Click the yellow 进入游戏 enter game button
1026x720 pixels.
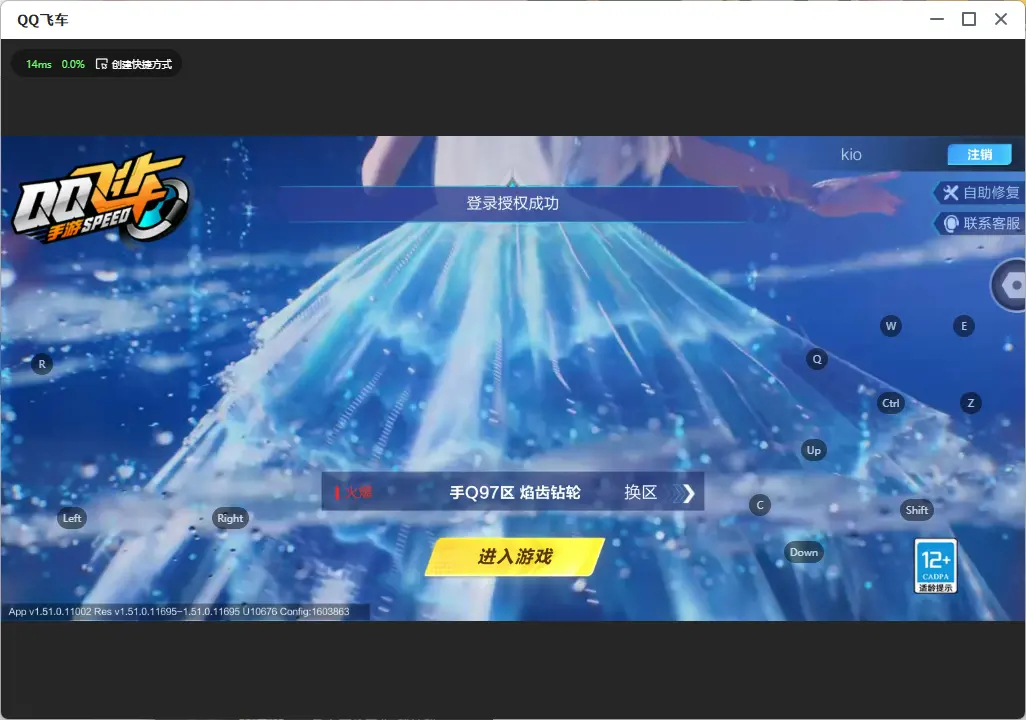tap(515, 556)
